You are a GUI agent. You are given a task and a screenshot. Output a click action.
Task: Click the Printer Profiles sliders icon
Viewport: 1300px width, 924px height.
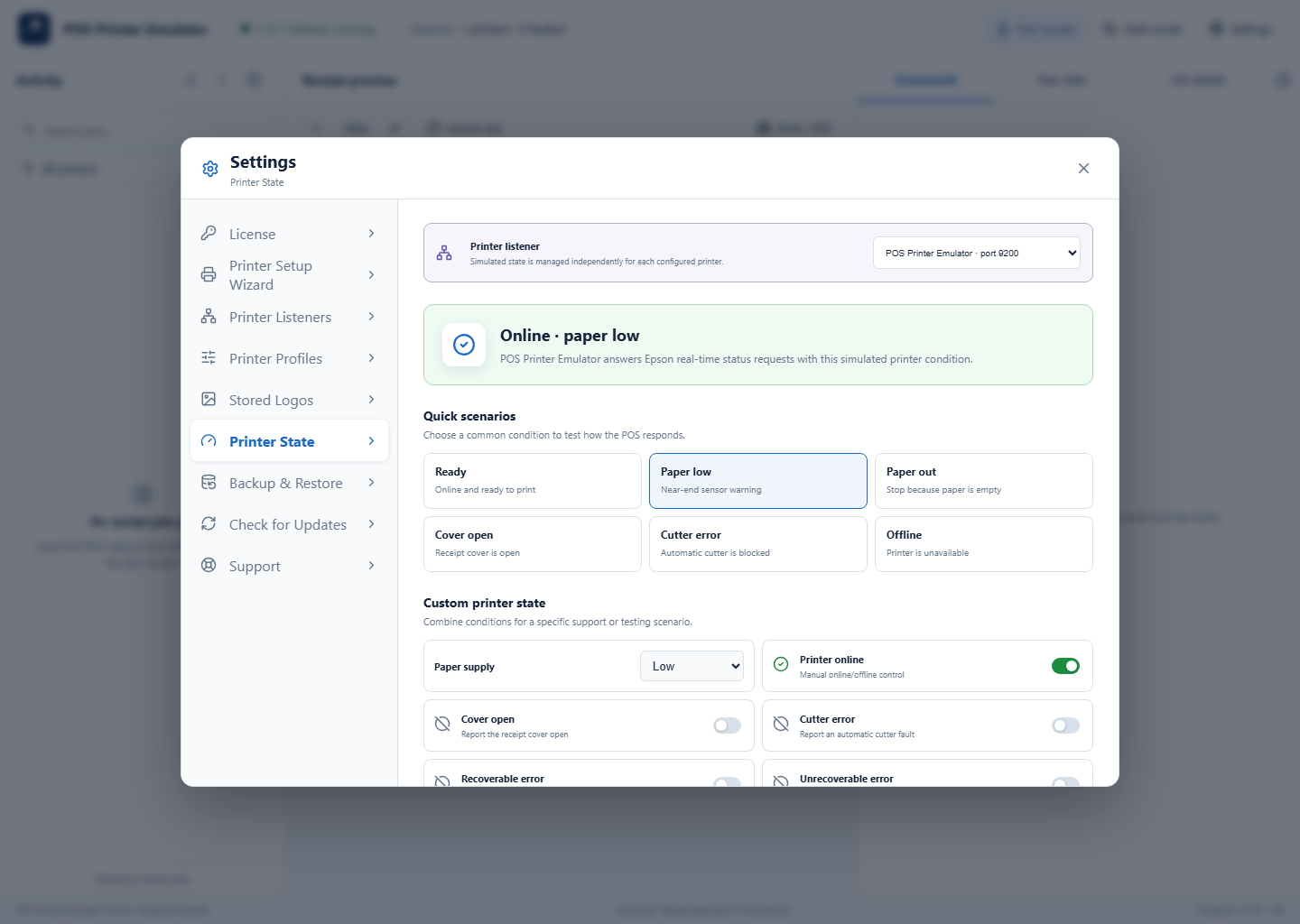coord(209,357)
